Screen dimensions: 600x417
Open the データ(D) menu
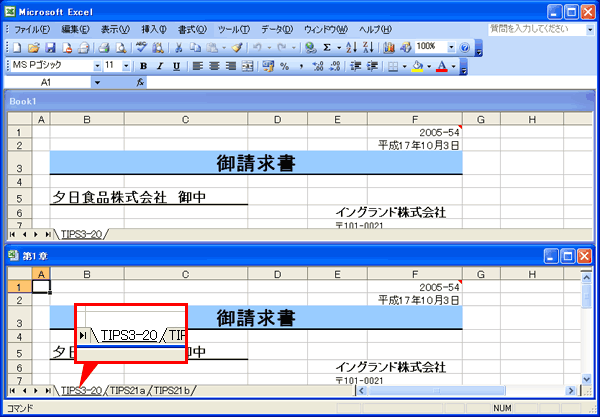(x=277, y=29)
